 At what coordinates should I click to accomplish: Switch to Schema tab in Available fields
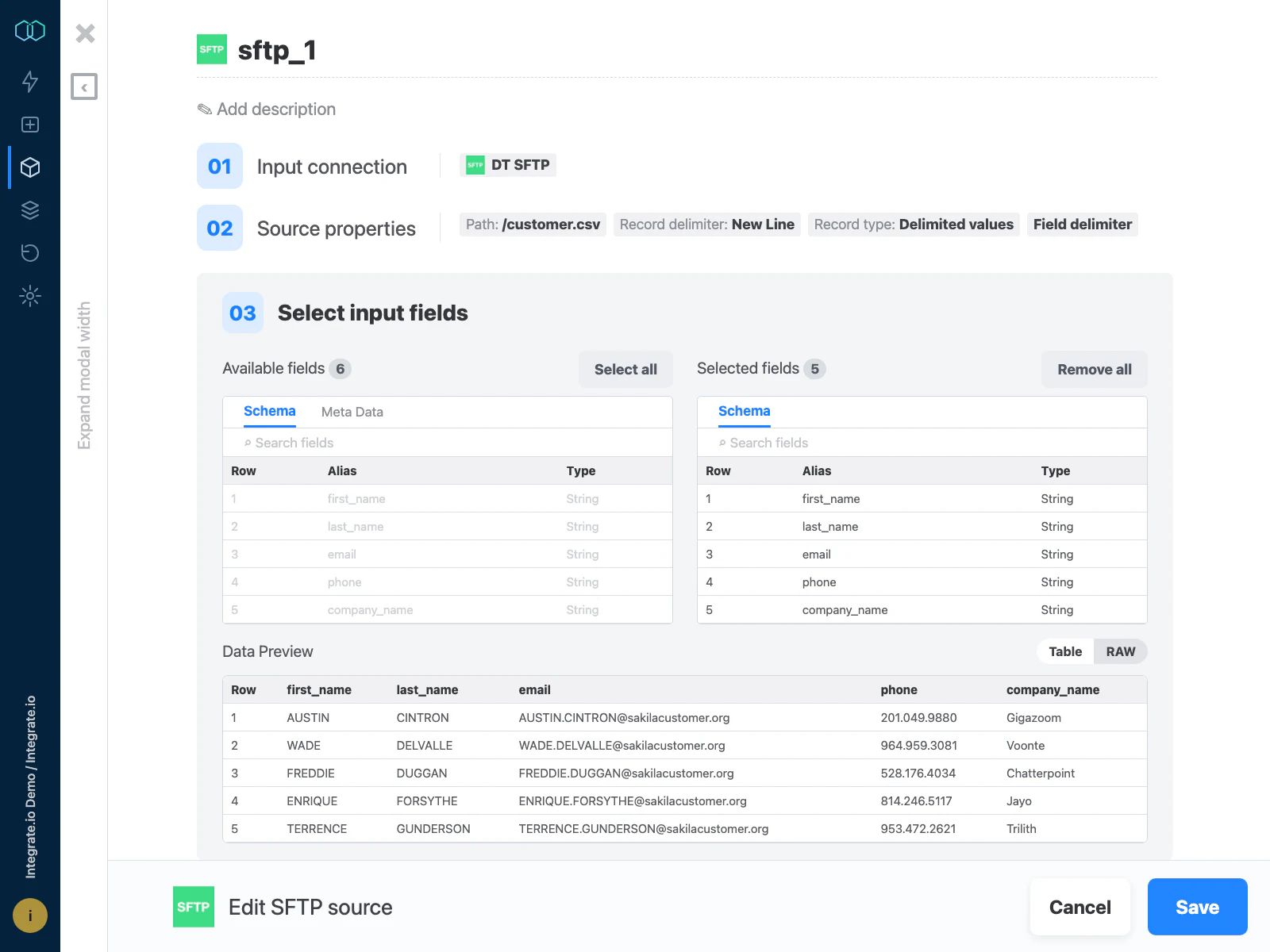pos(270,411)
